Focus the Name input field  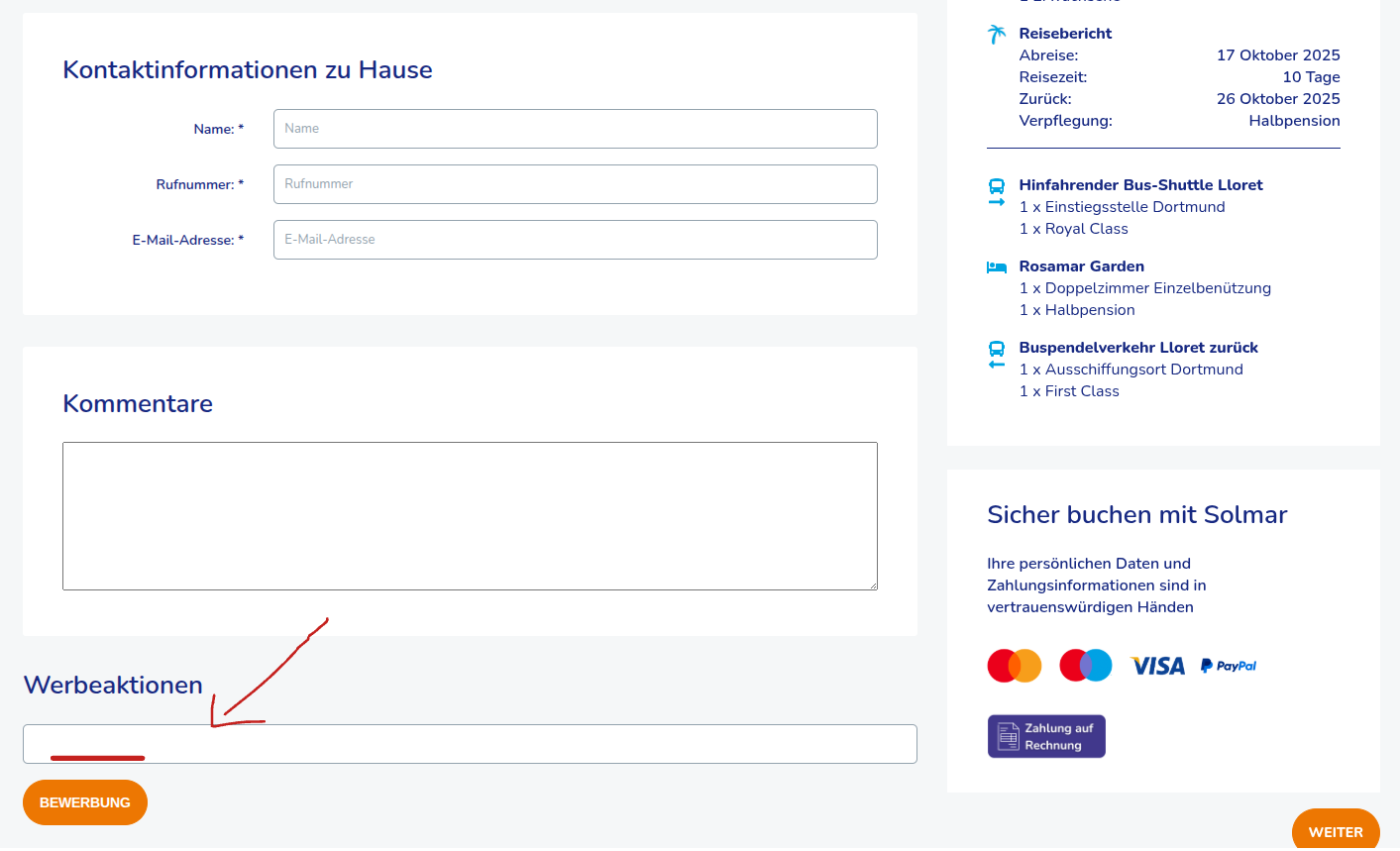(x=575, y=129)
